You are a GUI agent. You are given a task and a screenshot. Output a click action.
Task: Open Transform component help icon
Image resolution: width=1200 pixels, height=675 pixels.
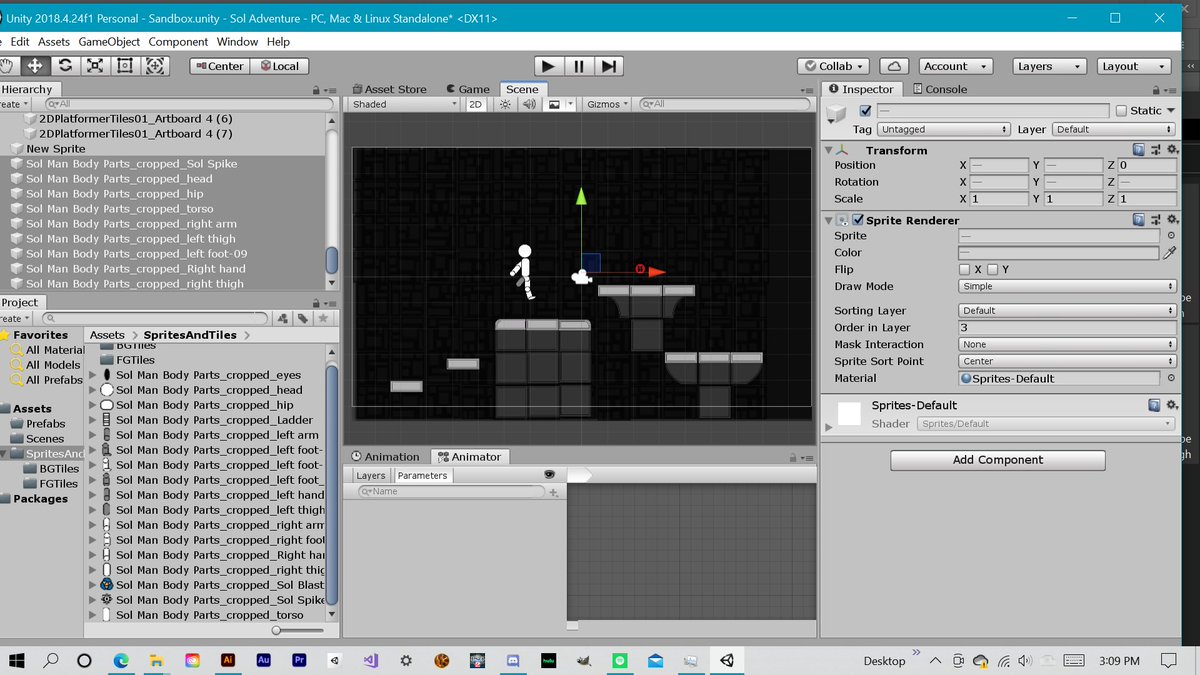click(1139, 150)
